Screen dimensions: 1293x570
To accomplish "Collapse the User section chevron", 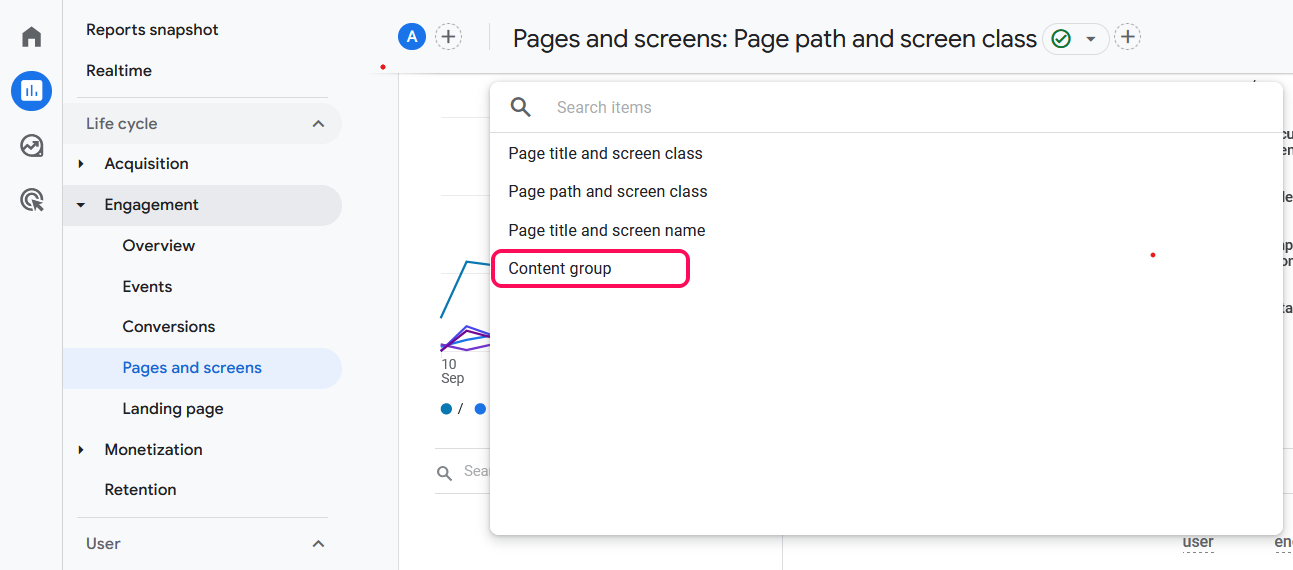I will click(318, 544).
